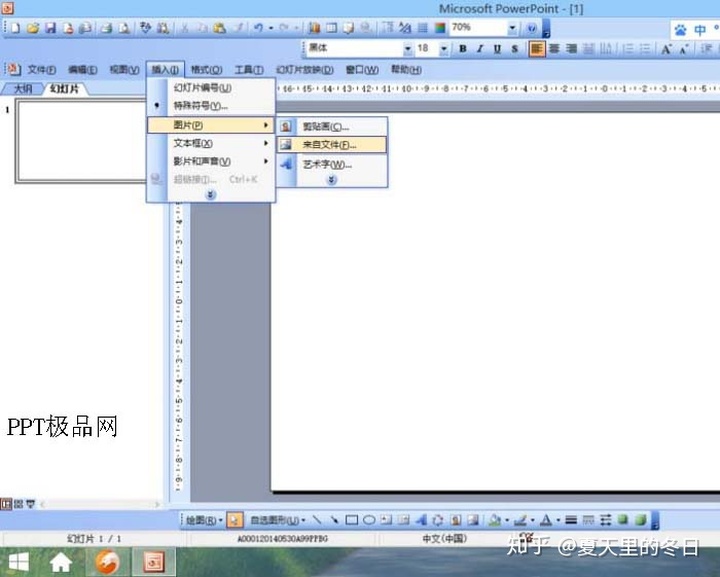Open the 编辑(E) menu
The image size is (720, 577).
(x=83, y=70)
